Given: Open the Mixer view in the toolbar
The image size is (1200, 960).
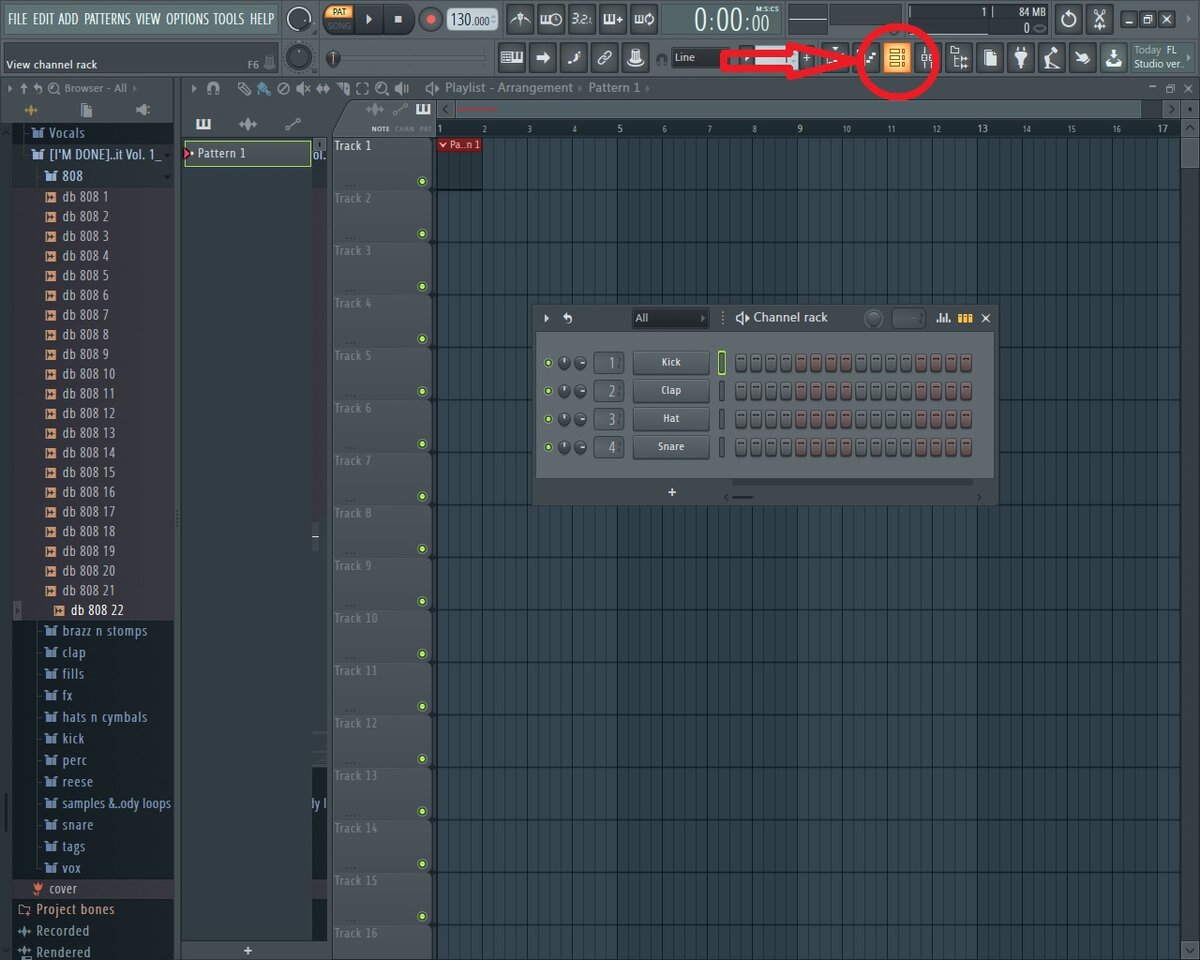Looking at the screenshot, I should pos(927,58).
